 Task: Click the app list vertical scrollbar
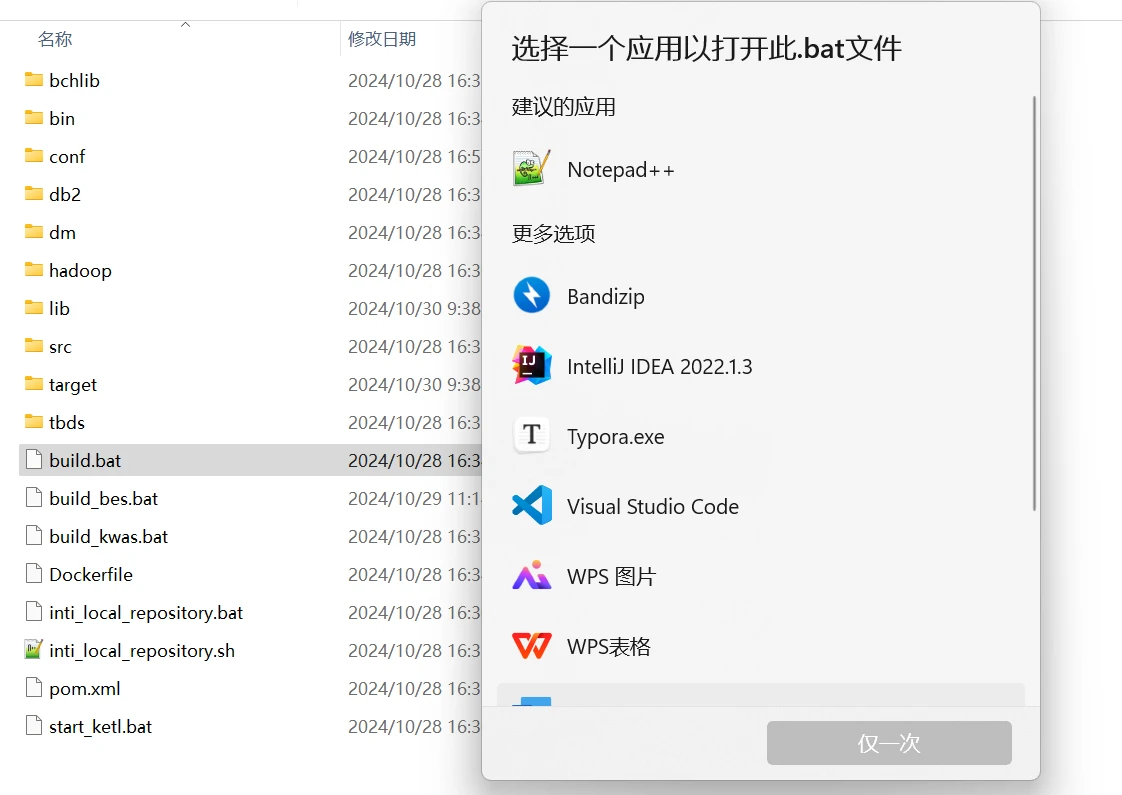point(1034,303)
